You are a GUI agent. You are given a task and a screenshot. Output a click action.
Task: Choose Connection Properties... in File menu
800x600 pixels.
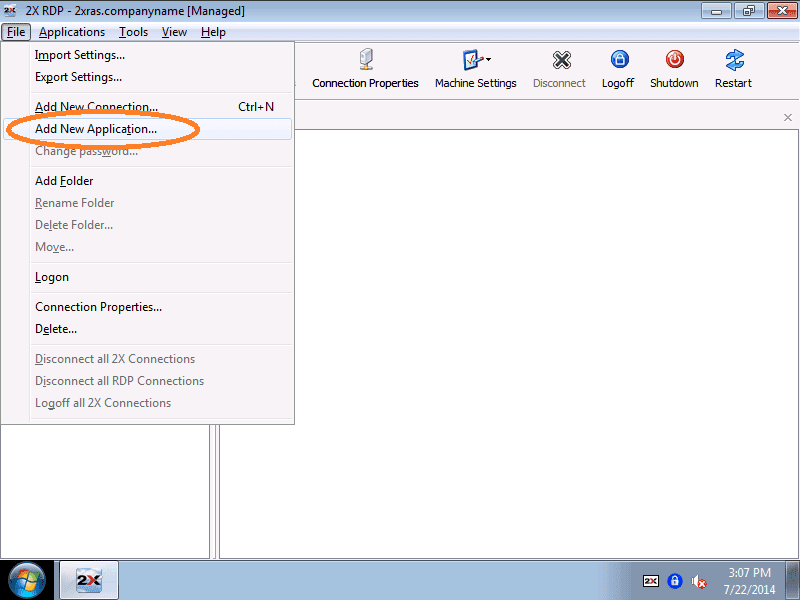coord(148,307)
